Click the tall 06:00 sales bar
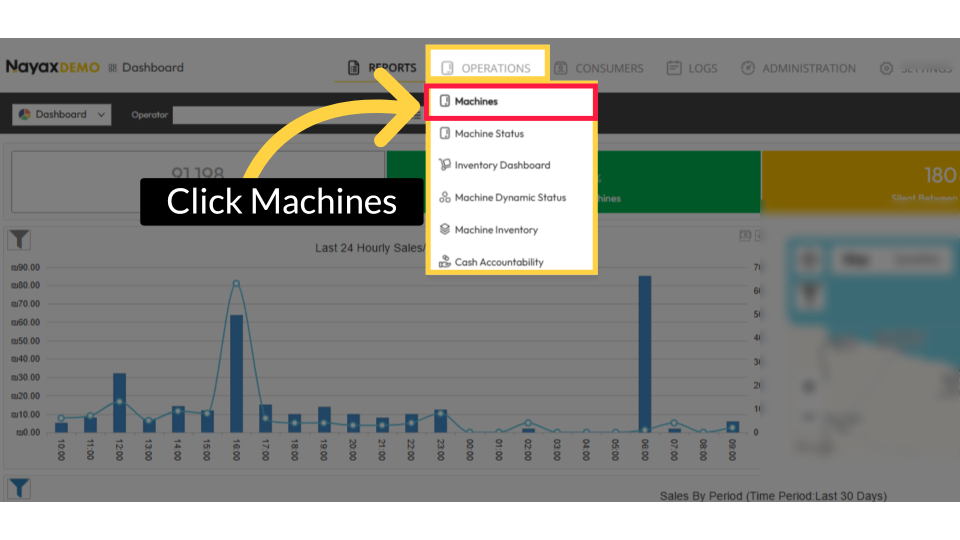 click(x=645, y=354)
